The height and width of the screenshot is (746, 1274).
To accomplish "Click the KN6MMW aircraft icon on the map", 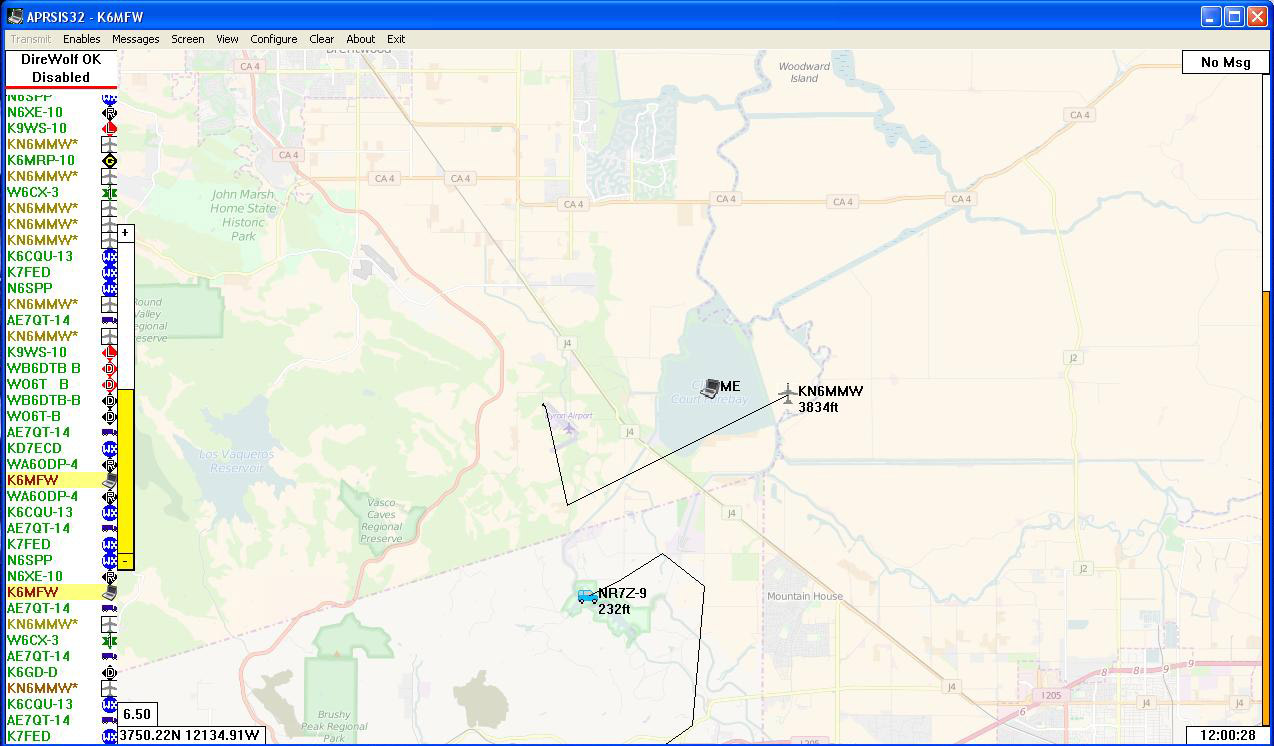I will coord(788,393).
